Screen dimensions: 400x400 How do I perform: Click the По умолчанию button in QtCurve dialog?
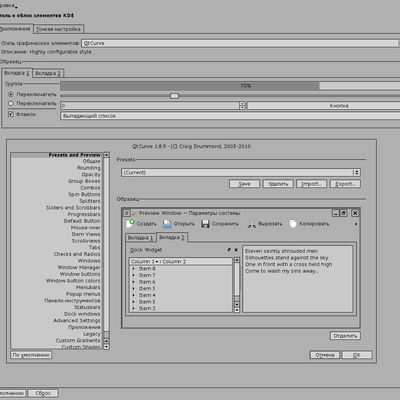coord(31,355)
